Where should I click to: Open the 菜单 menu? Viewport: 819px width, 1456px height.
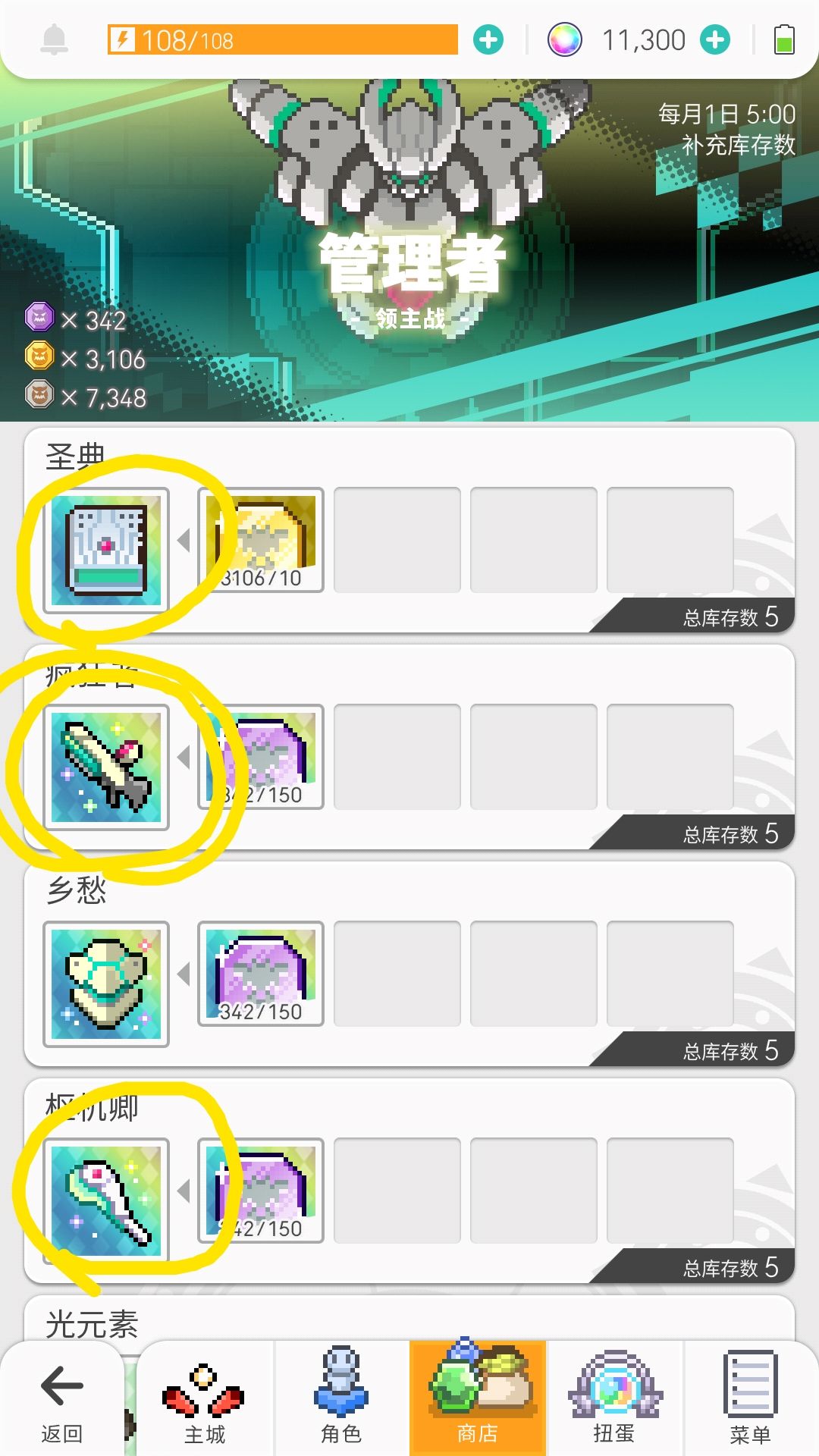(751, 1398)
